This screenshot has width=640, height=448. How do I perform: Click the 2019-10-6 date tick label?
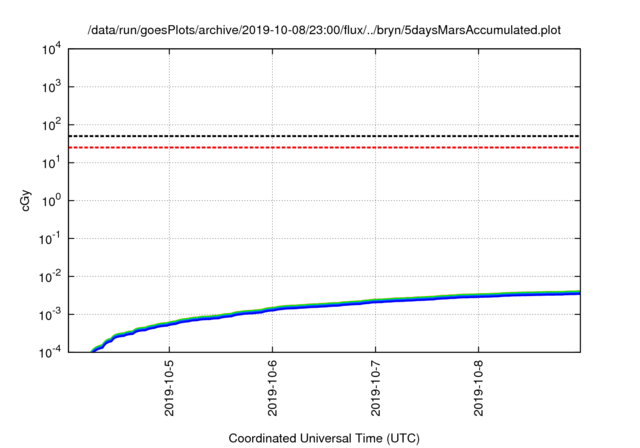[x=272, y=388]
